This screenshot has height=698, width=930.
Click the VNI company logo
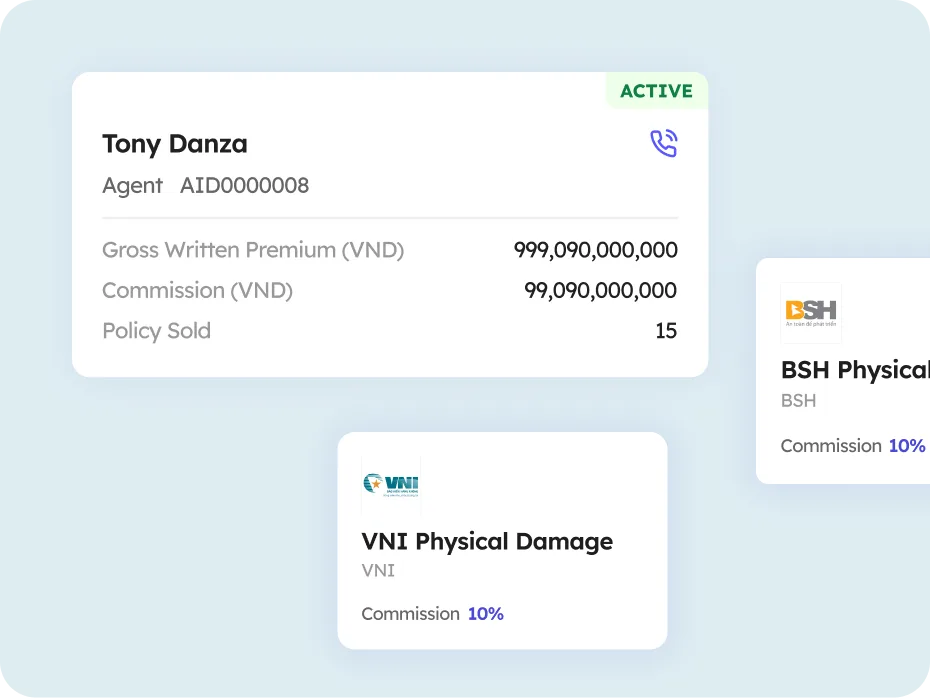click(391, 486)
